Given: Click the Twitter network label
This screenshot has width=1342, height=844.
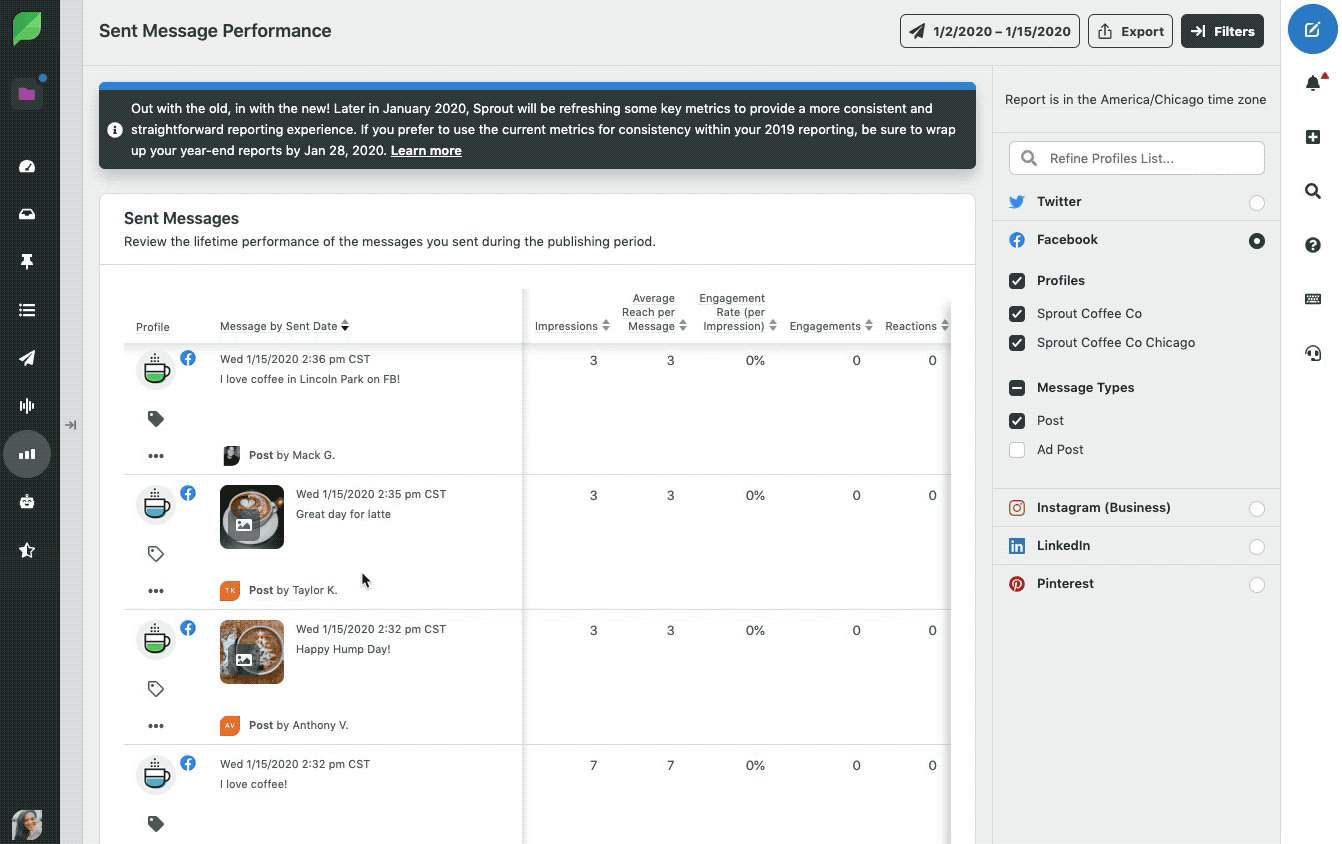Looking at the screenshot, I should coord(1059,201).
